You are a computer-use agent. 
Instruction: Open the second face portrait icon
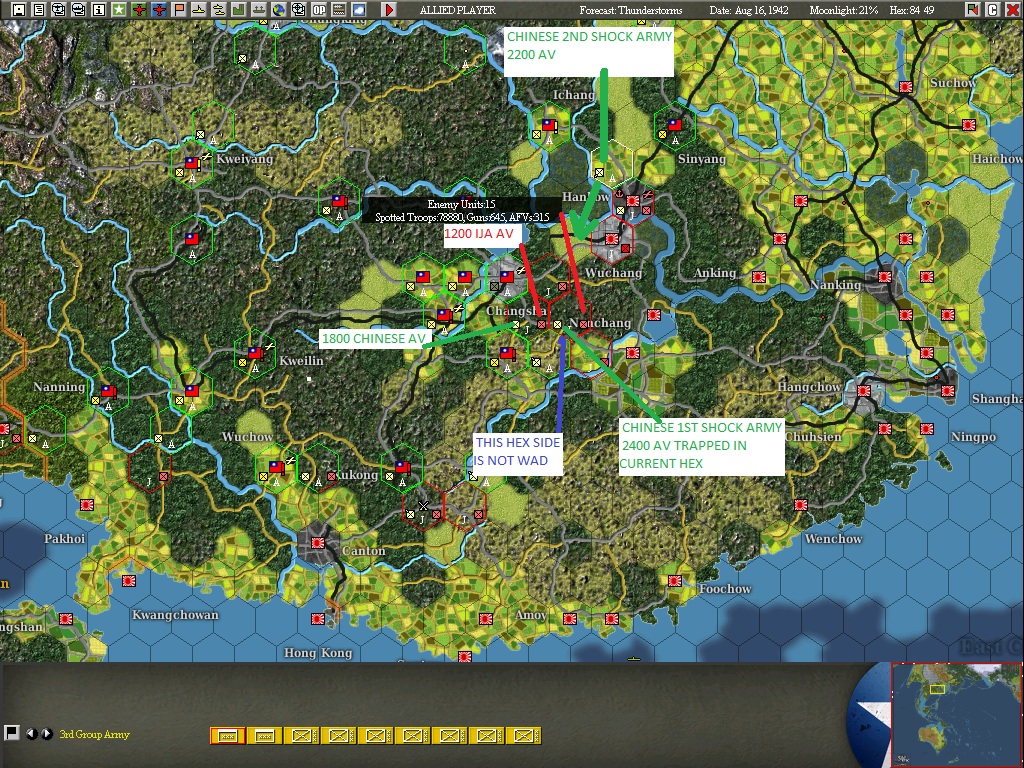[78, 10]
